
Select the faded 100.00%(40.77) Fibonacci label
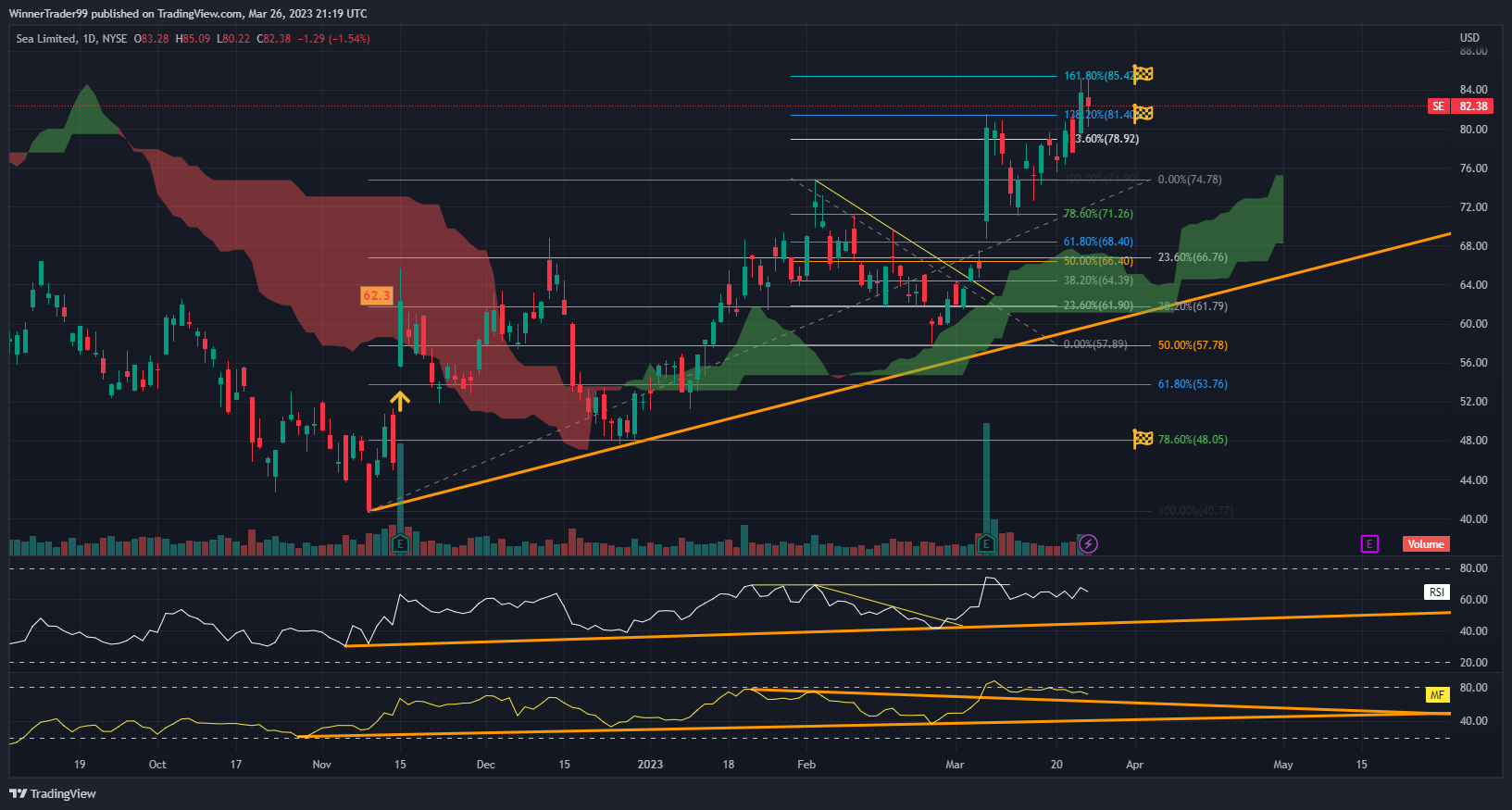point(1195,511)
